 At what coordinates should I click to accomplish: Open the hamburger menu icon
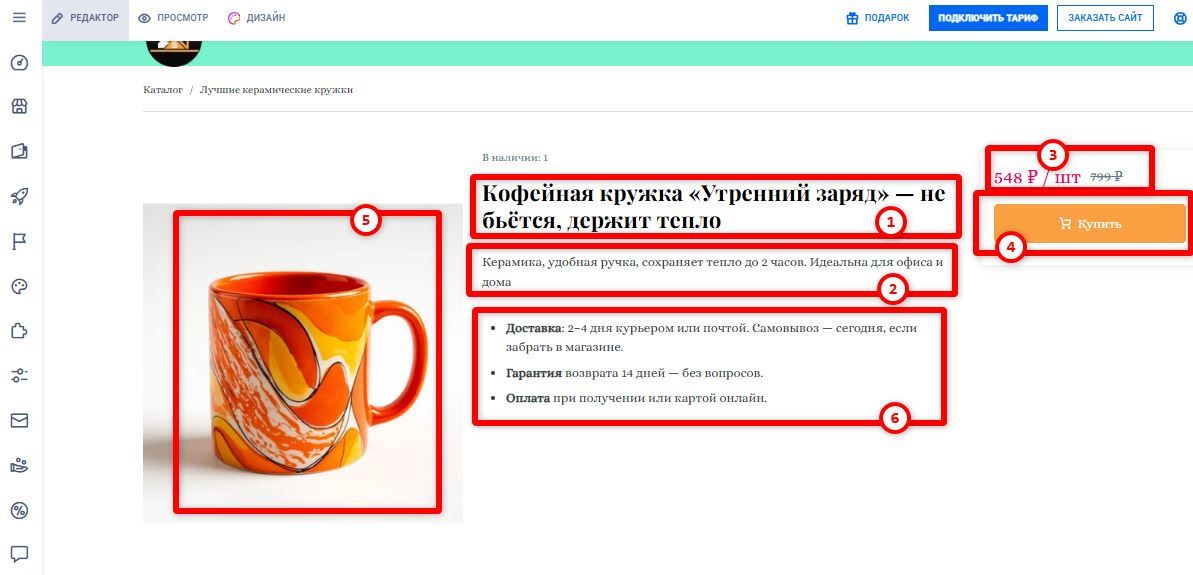click(19, 17)
